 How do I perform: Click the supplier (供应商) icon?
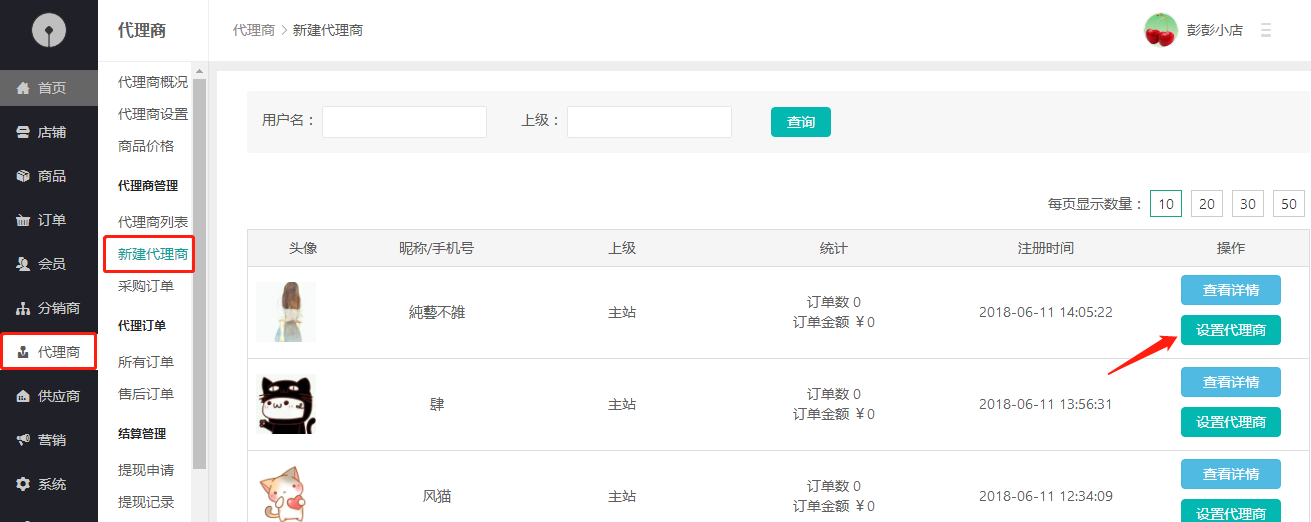pos(23,396)
